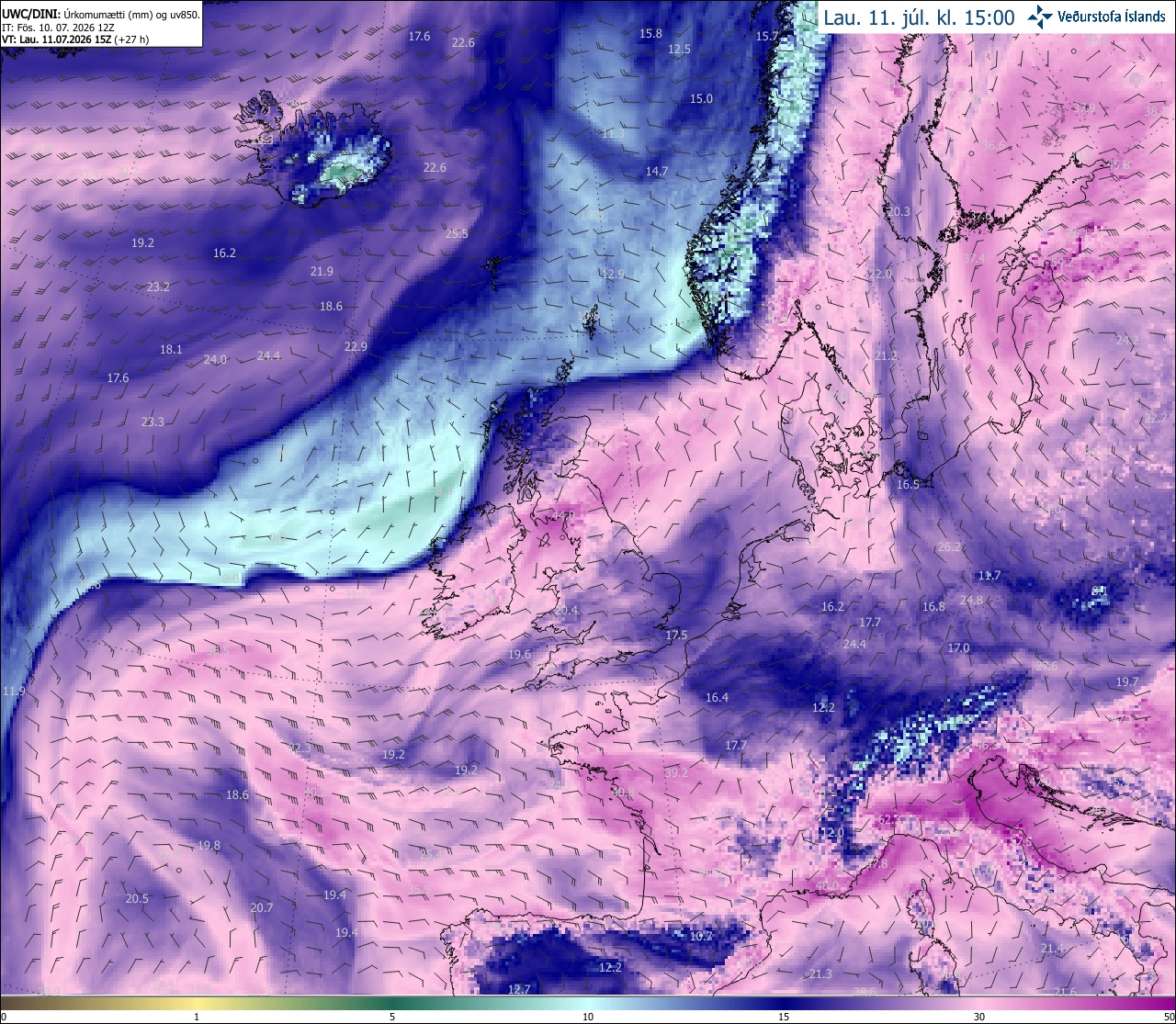Click the 18.1 value in the Atlantic
The height and width of the screenshot is (1024, 1176).
(171, 349)
